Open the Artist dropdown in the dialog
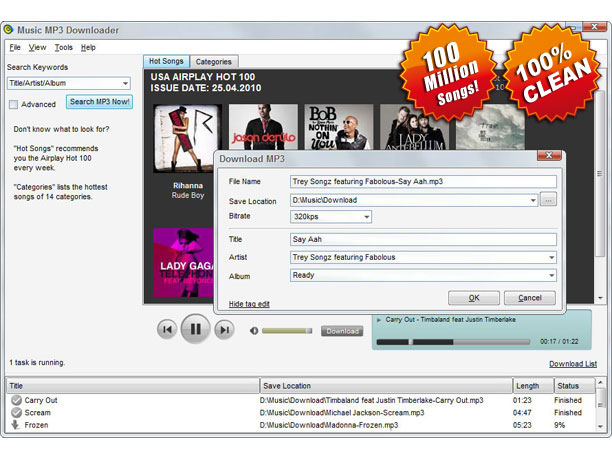The width and height of the screenshot is (612, 459). pos(549,257)
